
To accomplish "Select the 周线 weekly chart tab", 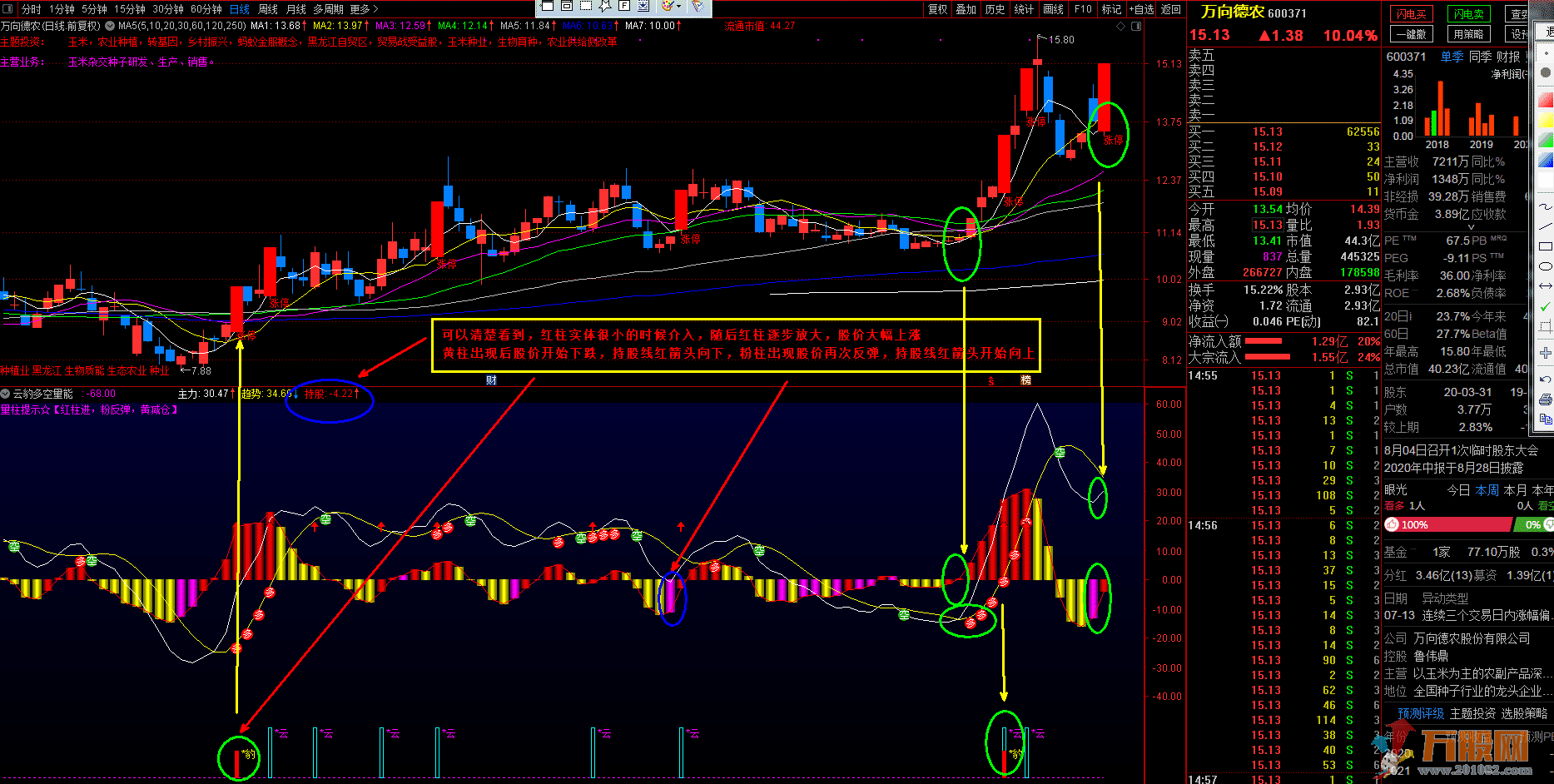I will [x=268, y=9].
